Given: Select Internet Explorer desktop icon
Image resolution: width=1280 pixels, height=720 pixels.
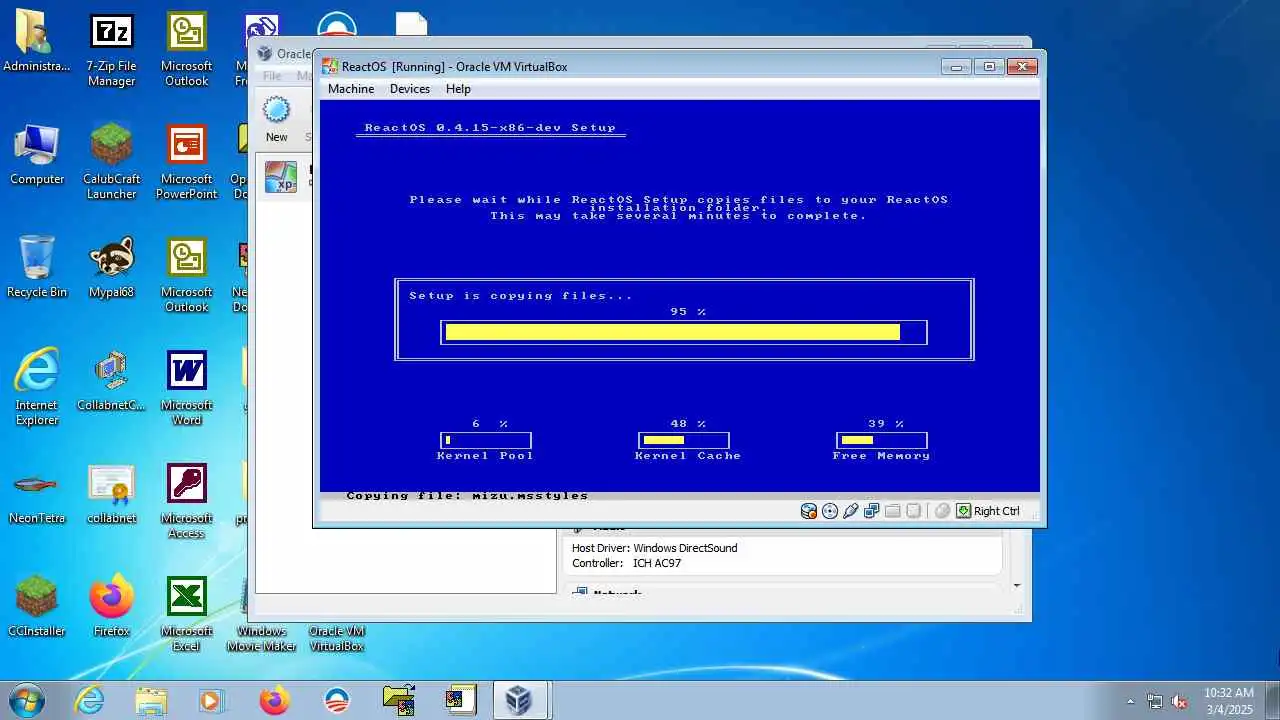Looking at the screenshot, I should (37, 388).
